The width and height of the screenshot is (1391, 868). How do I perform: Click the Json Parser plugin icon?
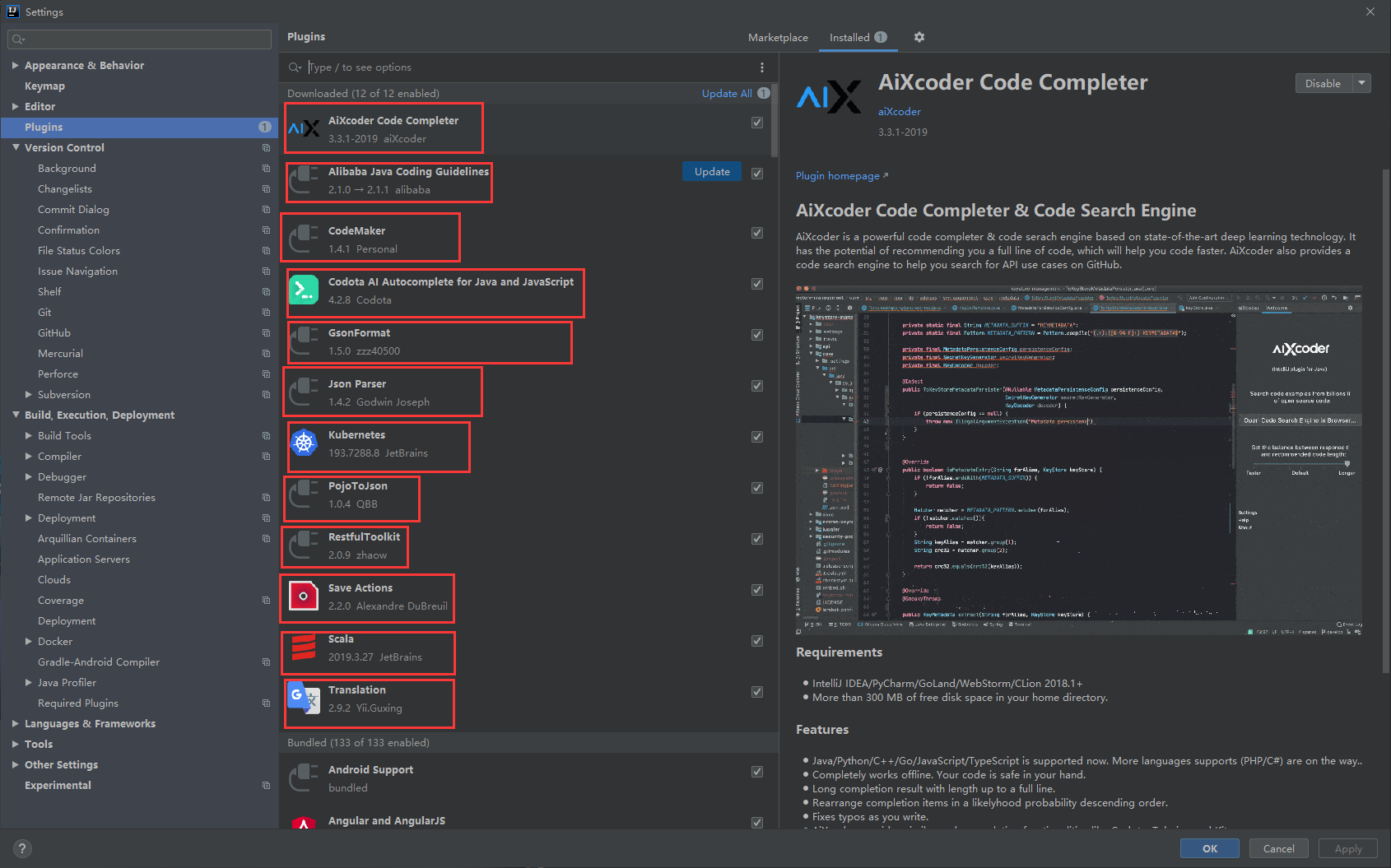304,392
